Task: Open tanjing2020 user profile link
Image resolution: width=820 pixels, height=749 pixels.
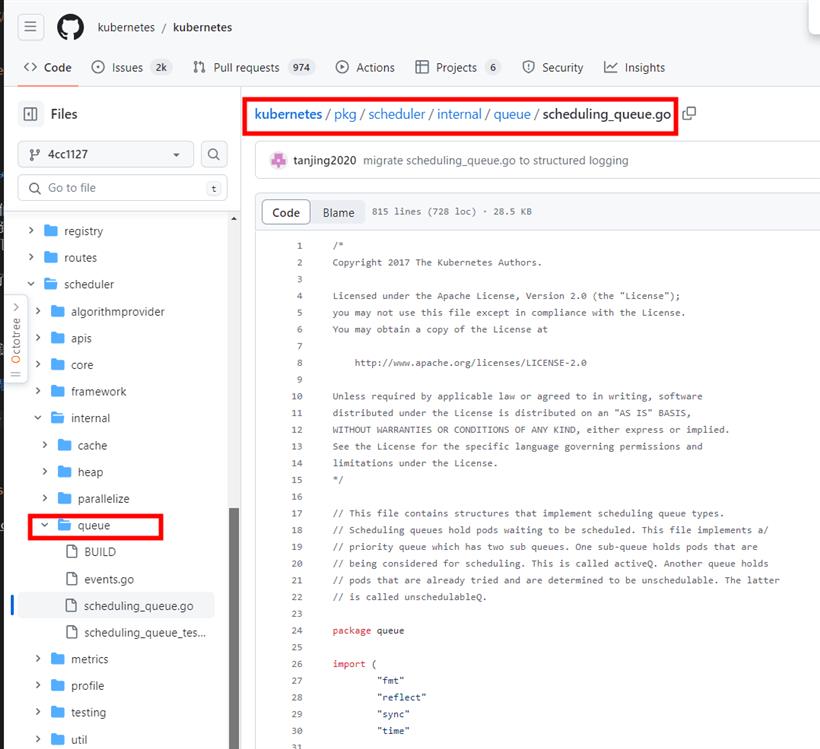Action: coord(324,161)
